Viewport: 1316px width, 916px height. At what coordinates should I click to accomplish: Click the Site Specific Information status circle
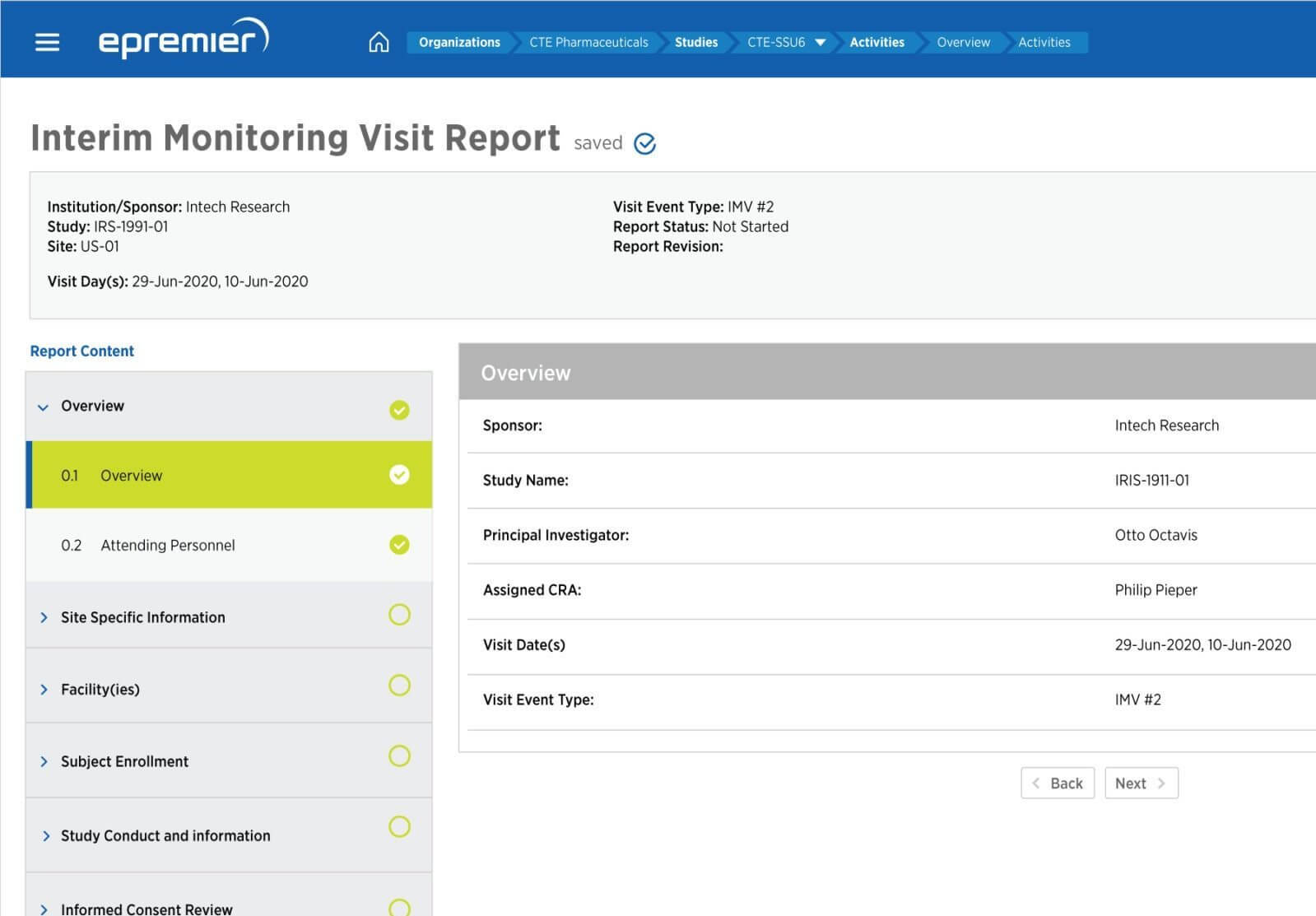pyautogui.click(x=399, y=615)
